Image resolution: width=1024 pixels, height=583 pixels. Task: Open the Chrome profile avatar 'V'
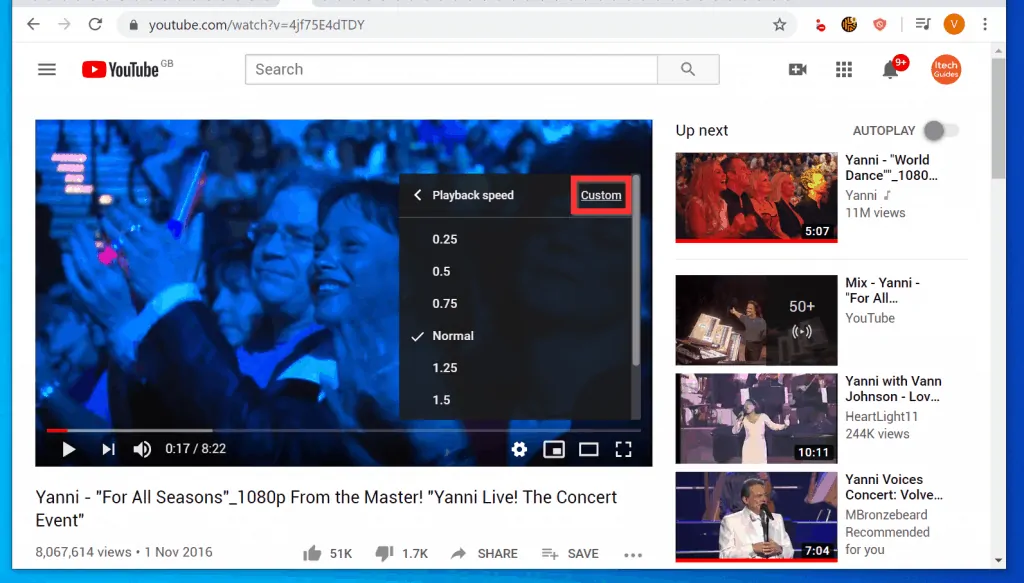click(954, 25)
